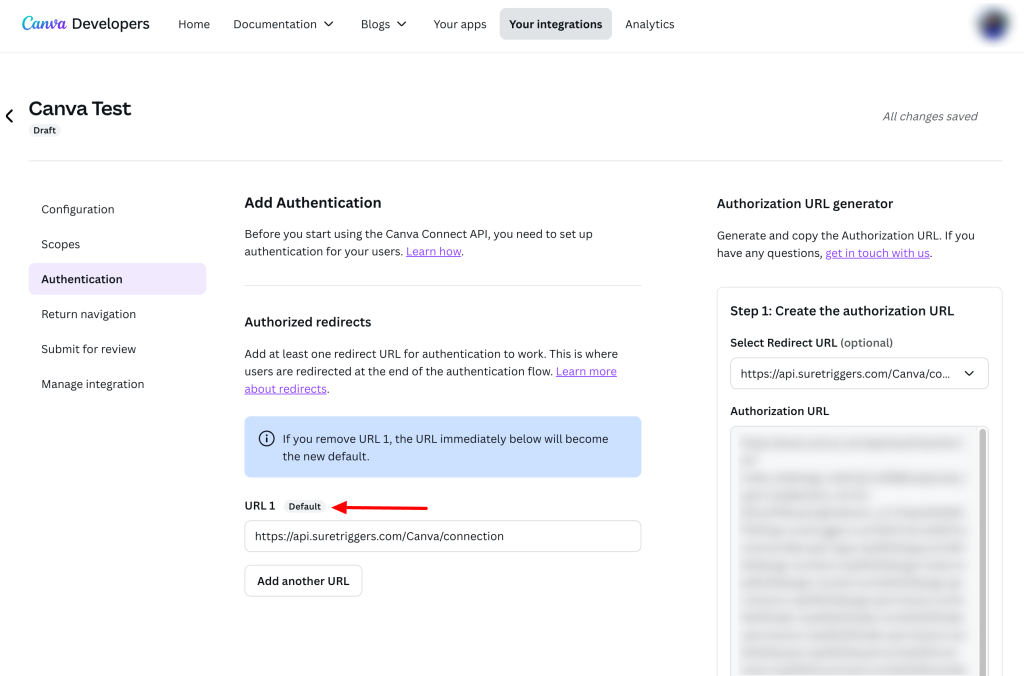Expand the Documentation dropdown menu
The height and width of the screenshot is (676, 1024).
[x=283, y=24]
